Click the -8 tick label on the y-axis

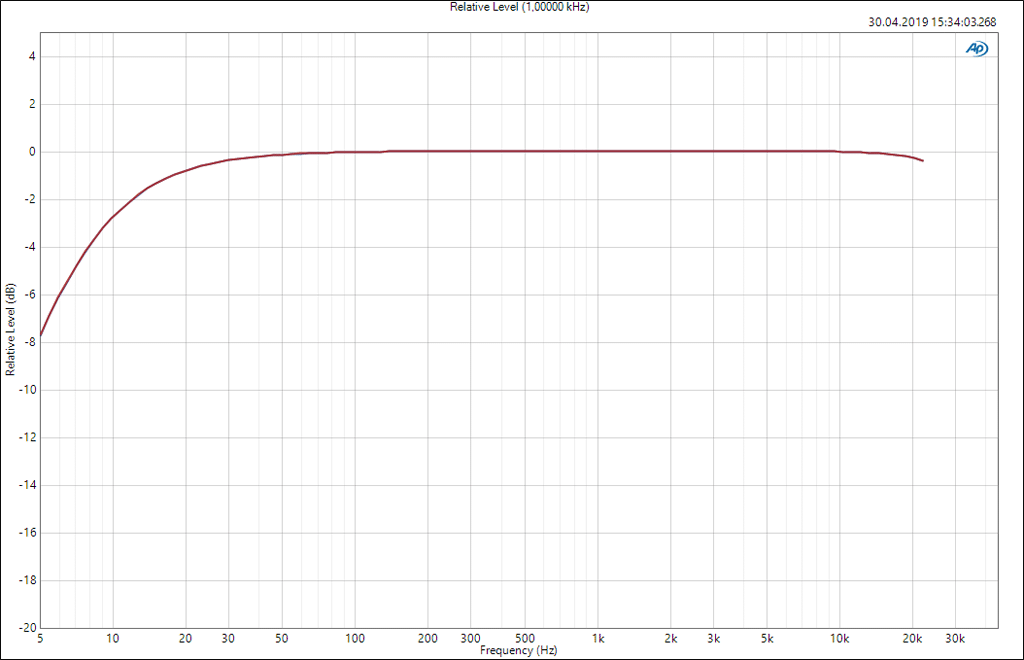tap(30, 342)
